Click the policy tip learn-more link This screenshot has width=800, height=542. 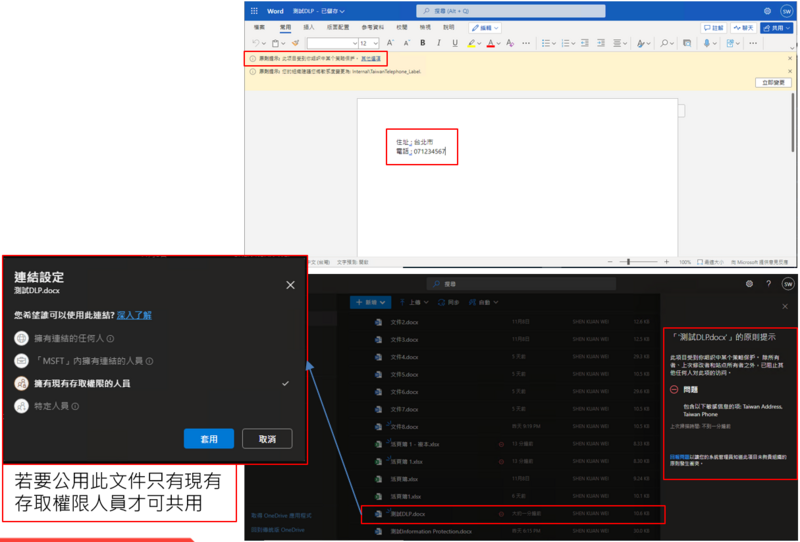point(371,59)
